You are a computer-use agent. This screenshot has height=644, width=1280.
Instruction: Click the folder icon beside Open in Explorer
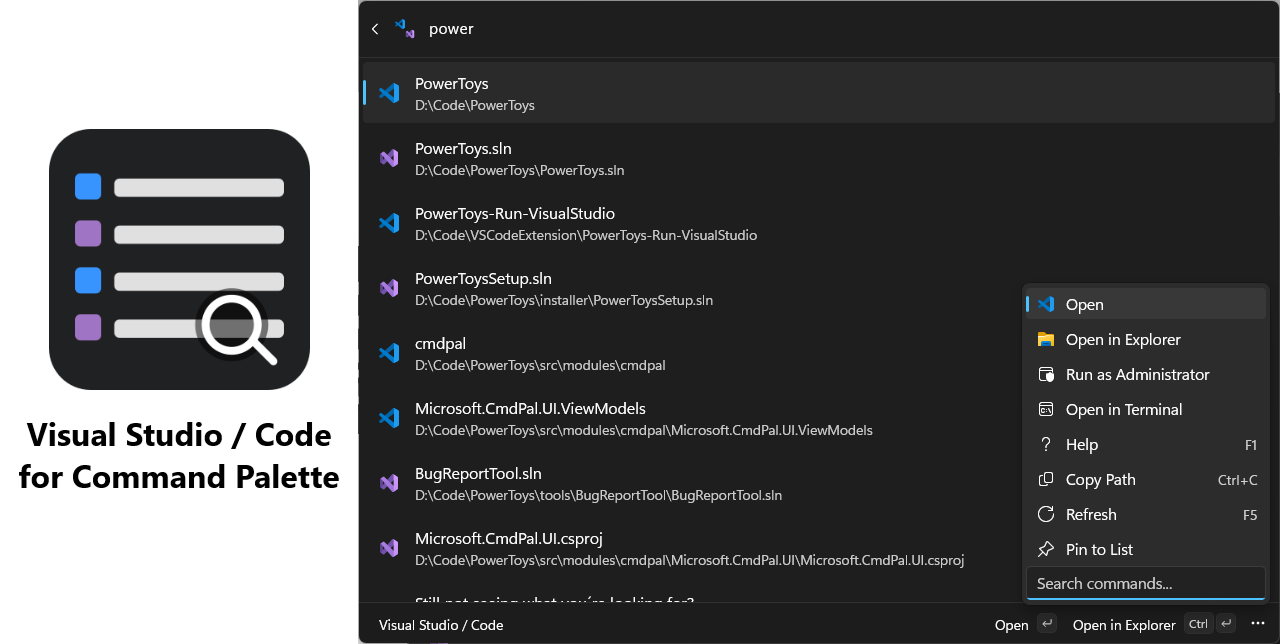(x=1046, y=339)
